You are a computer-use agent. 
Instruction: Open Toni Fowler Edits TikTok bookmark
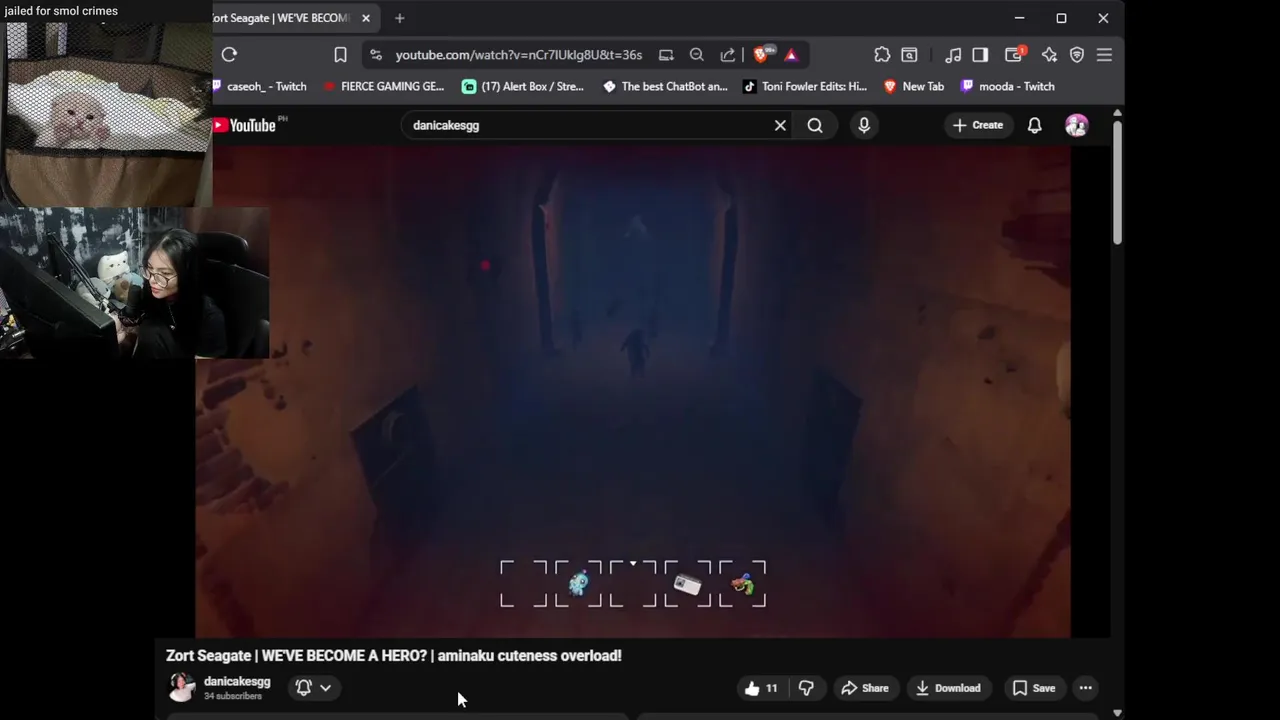tap(805, 87)
